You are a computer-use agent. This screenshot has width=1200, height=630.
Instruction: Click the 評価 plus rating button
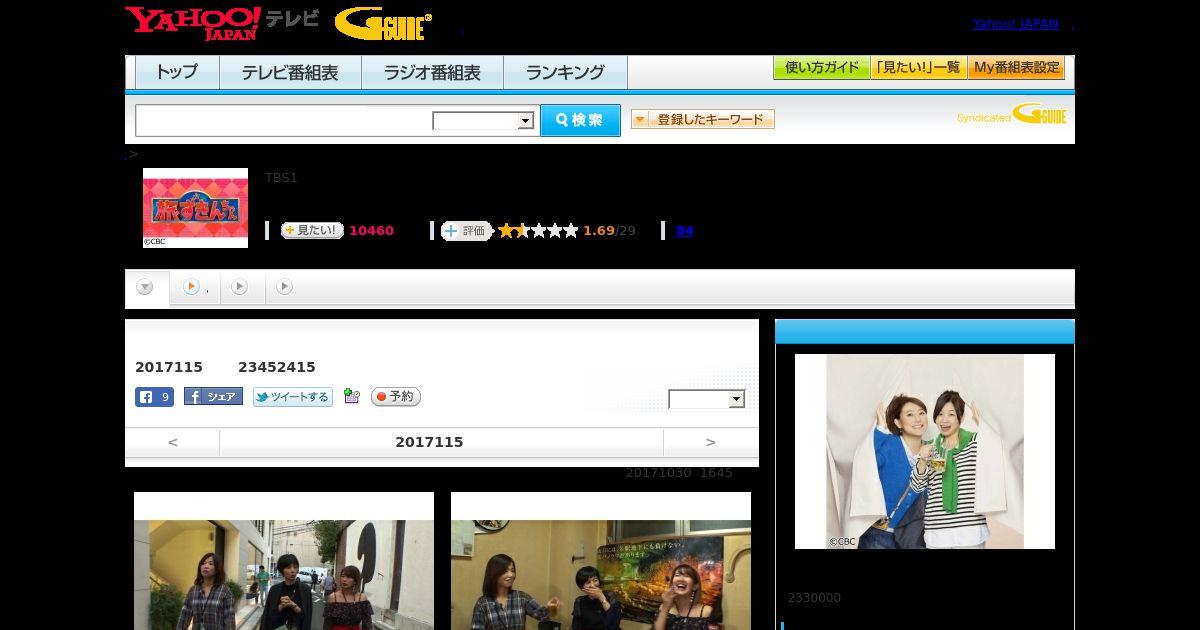(467, 231)
